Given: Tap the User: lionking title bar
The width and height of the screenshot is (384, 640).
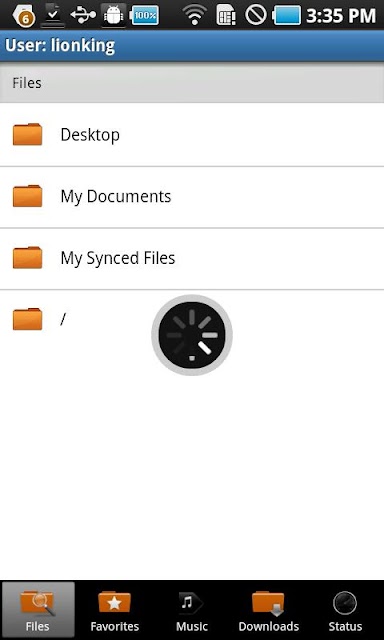Looking at the screenshot, I should point(192,46).
